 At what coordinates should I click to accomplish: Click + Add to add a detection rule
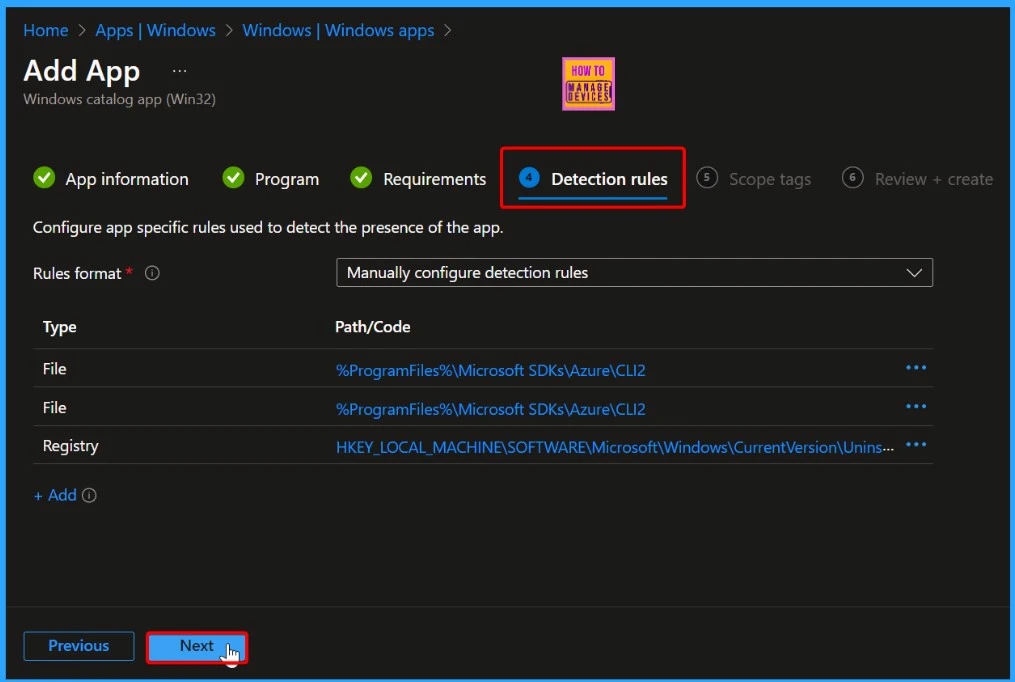pos(55,496)
